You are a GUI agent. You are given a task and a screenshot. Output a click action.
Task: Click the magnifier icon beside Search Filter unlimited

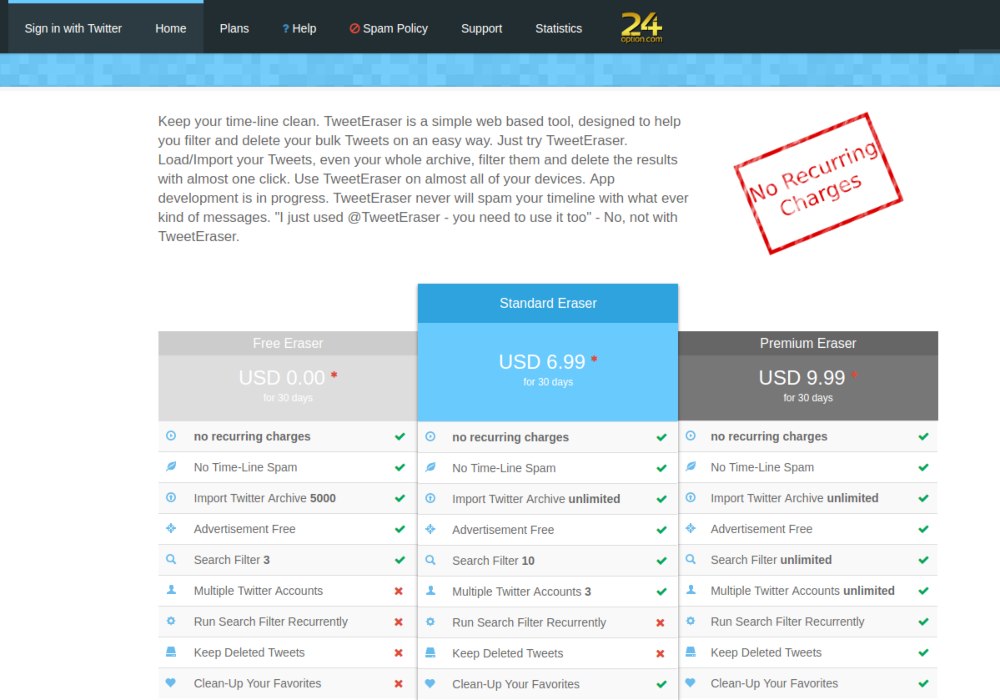point(691,559)
